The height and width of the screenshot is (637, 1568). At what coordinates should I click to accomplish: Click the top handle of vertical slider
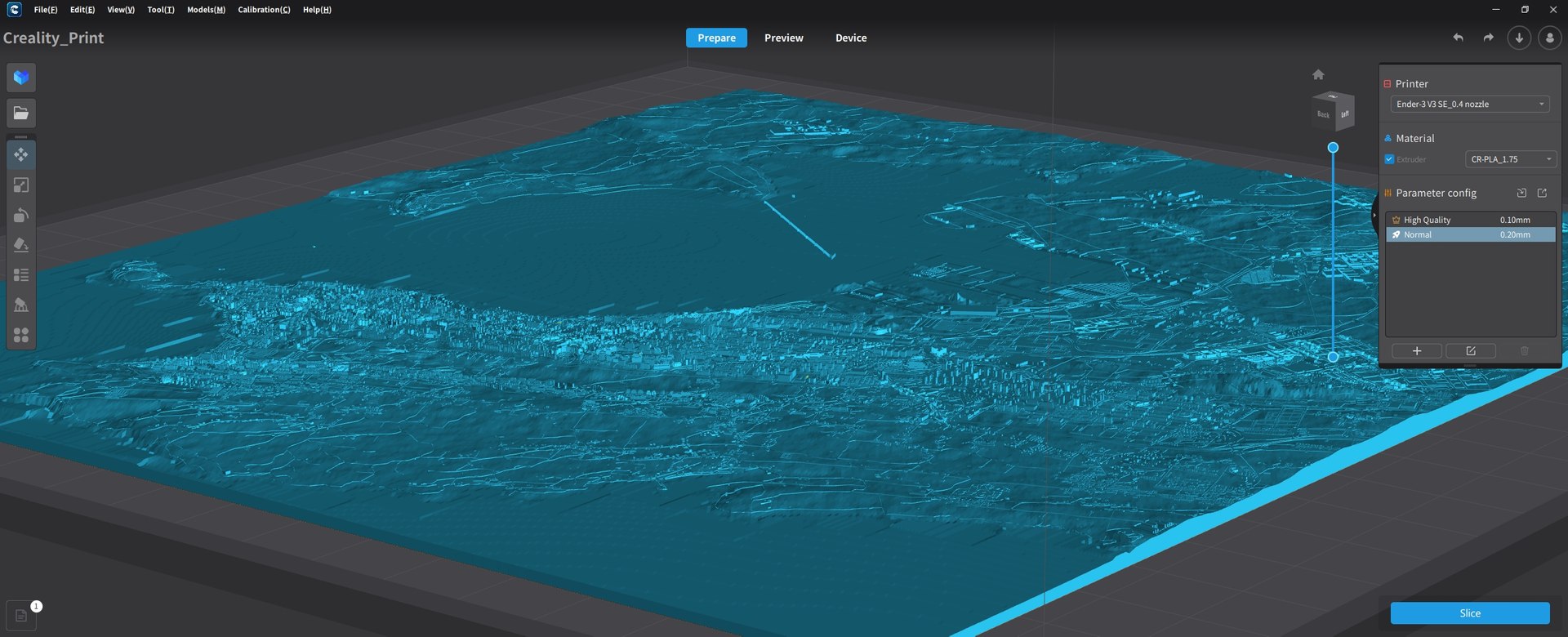click(x=1333, y=148)
